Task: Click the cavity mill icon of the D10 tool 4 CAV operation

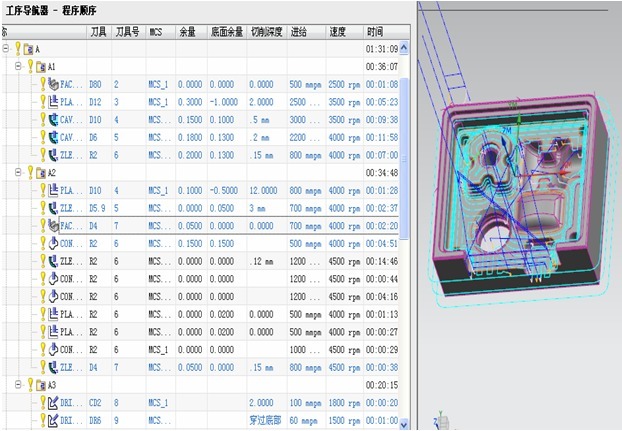Action: (53, 118)
